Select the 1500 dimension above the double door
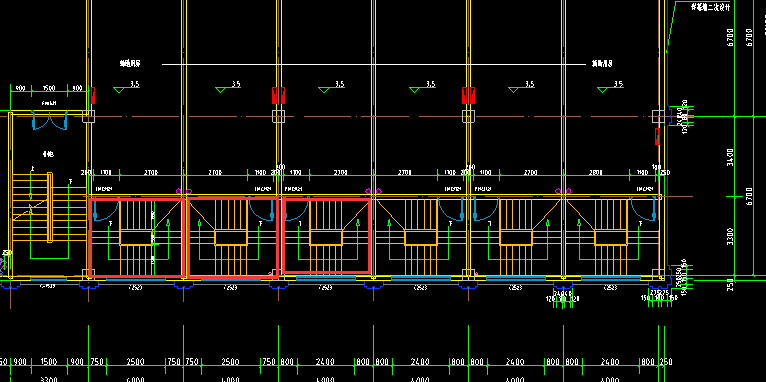This screenshot has height=382, width=766. tap(49, 88)
